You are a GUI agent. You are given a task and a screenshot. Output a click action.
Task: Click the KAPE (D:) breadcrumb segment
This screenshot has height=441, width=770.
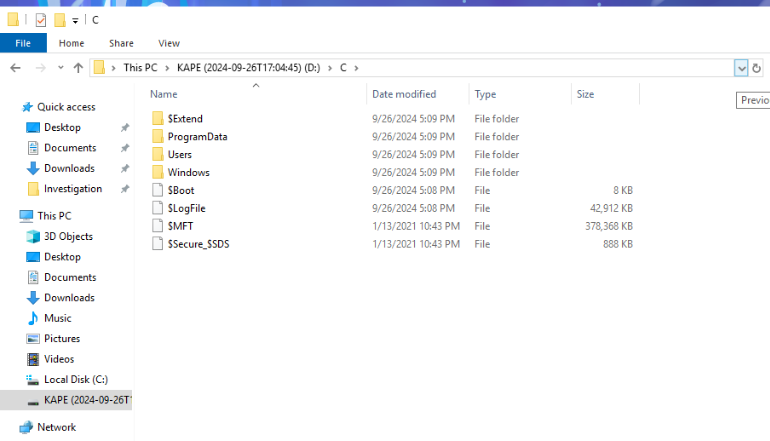coord(248,68)
